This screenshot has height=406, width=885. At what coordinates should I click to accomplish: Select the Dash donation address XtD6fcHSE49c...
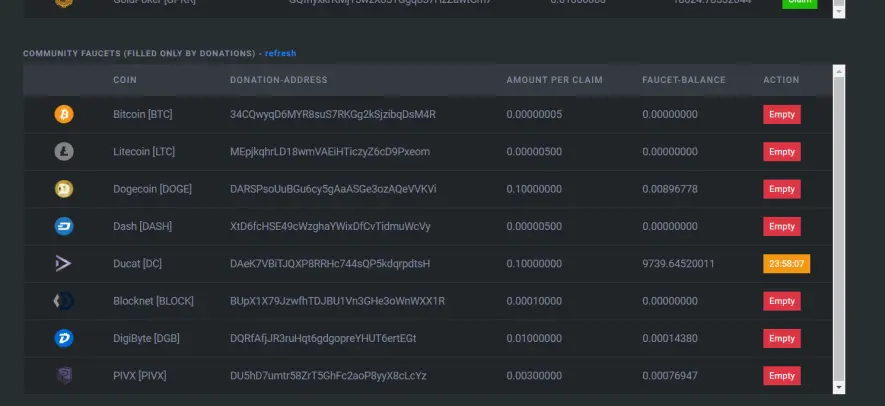coord(330,226)
